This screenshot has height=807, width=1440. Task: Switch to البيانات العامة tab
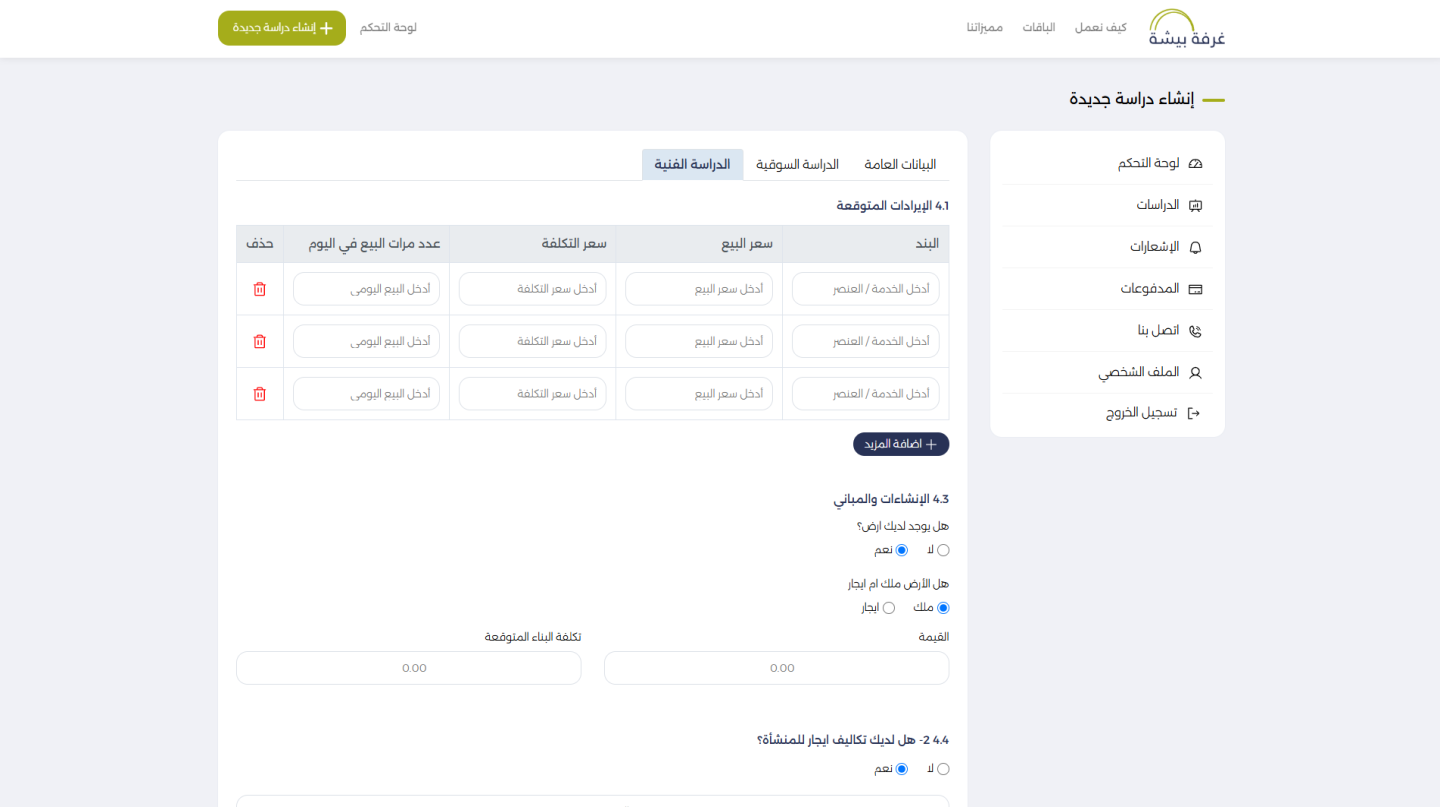click(900, 165)
